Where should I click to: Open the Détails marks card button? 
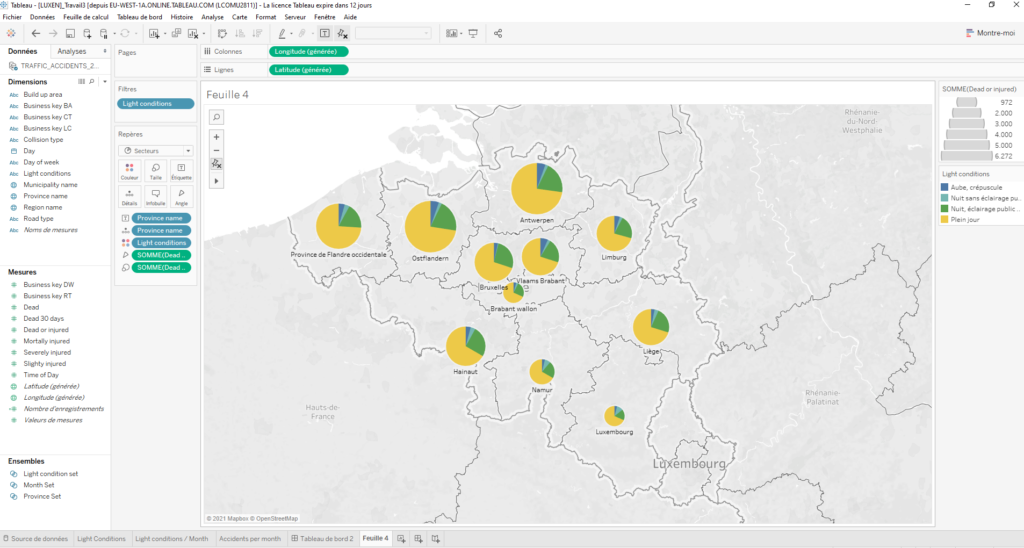[x=129, y=197]
